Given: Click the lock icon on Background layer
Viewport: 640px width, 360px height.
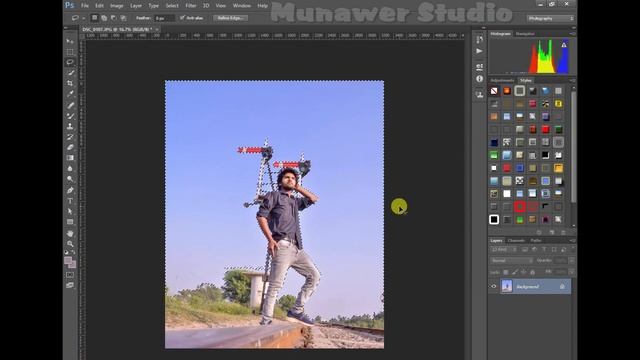Looking at the screenshot, I should coord(562,287).
